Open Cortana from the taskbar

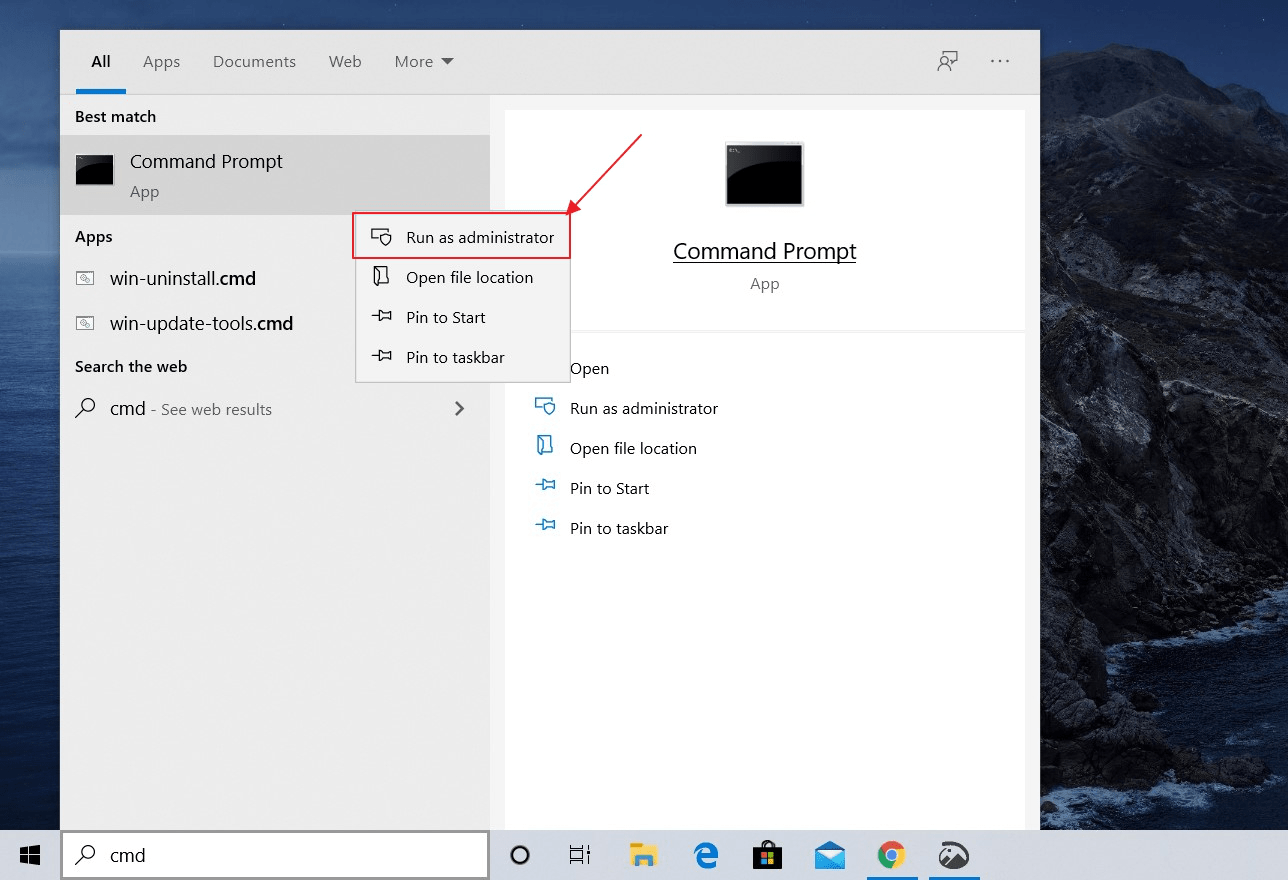pos(520,855)
